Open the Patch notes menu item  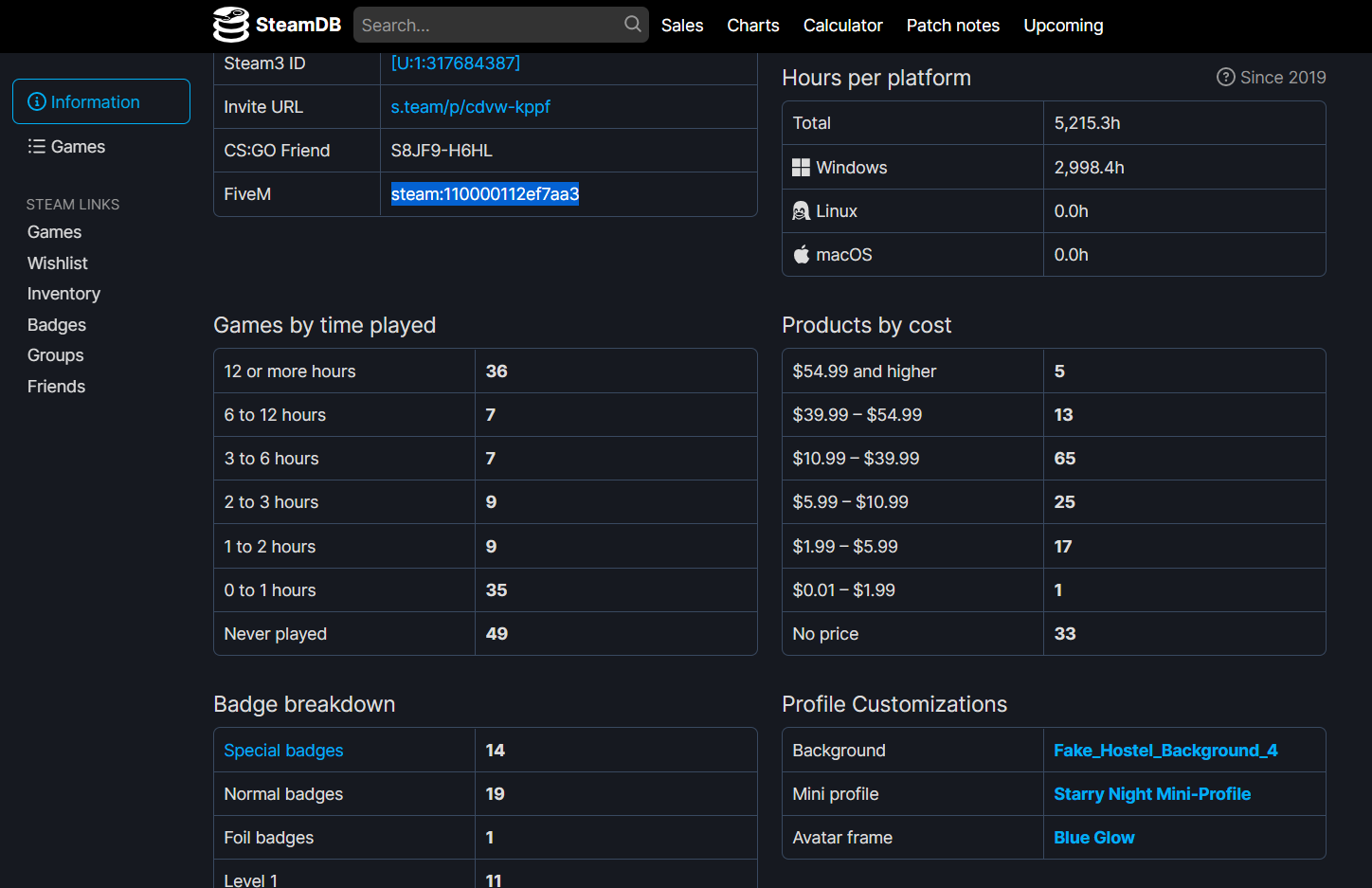tap(953, 26)
